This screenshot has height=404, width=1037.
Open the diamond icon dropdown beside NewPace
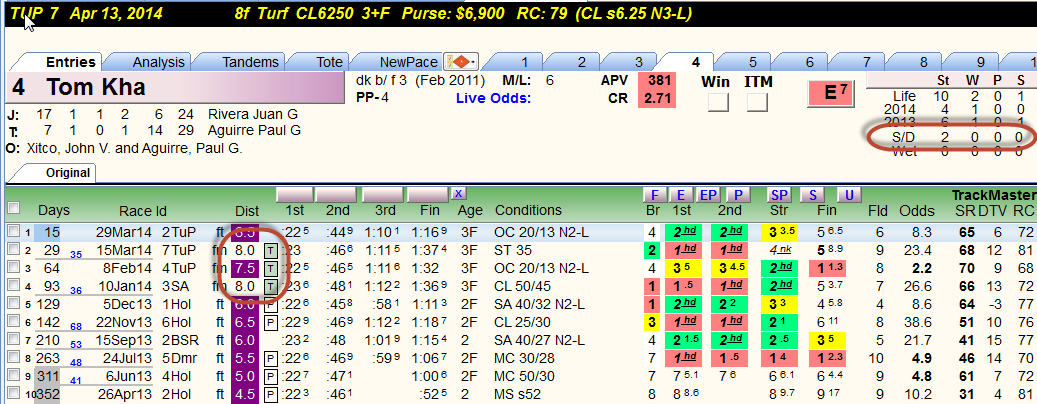461,62
